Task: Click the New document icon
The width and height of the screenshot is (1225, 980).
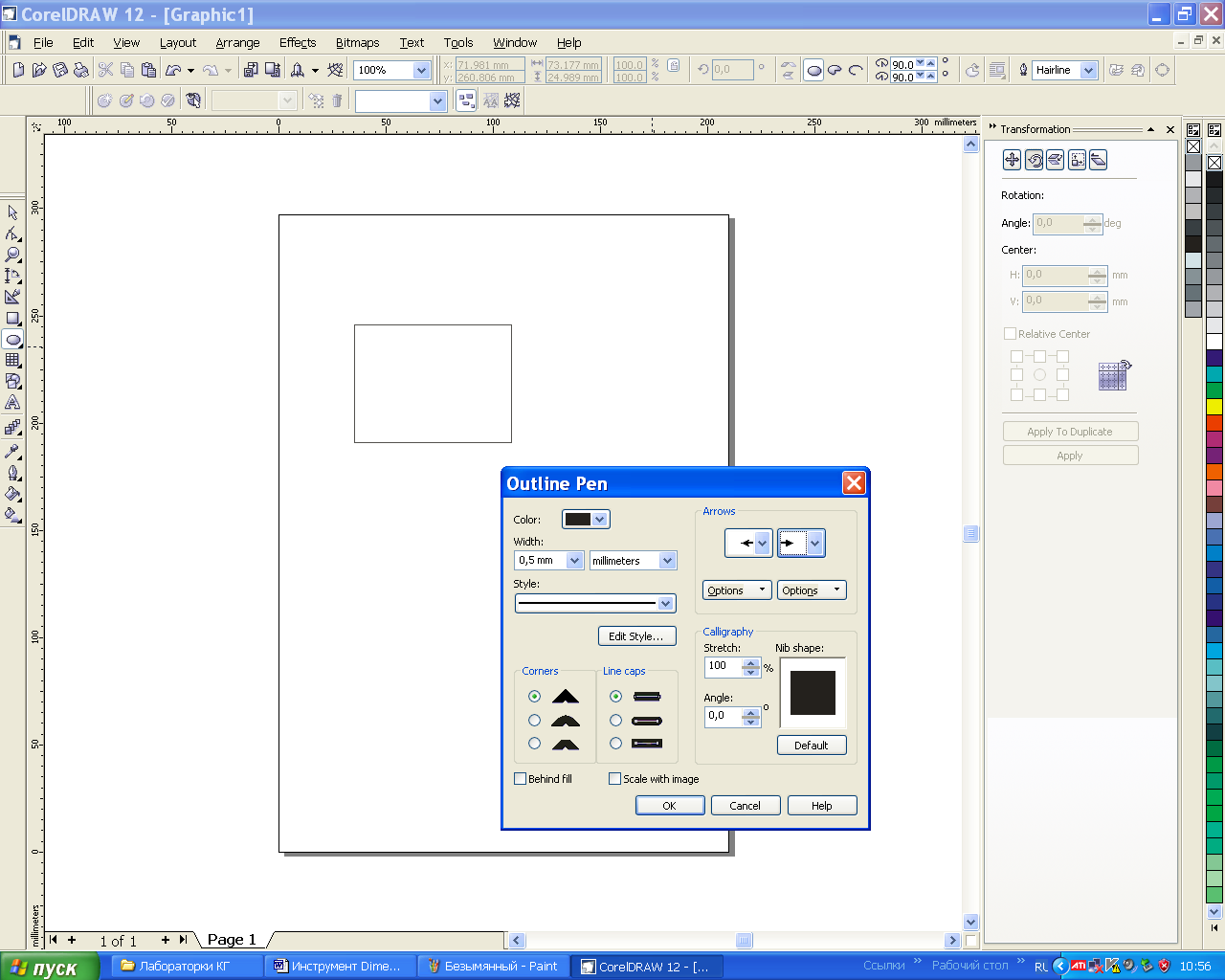Action: pyautogui.click(x=18, y=70)
